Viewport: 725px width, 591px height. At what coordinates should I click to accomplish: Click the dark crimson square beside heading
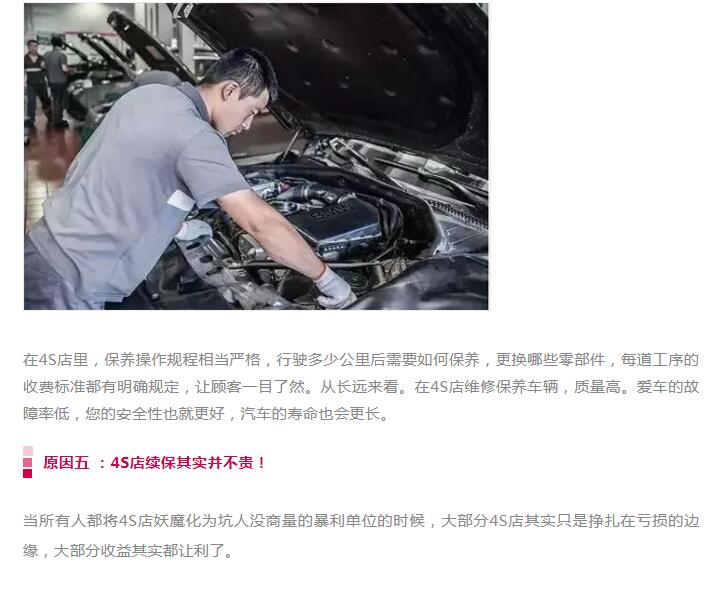(28, 474)
